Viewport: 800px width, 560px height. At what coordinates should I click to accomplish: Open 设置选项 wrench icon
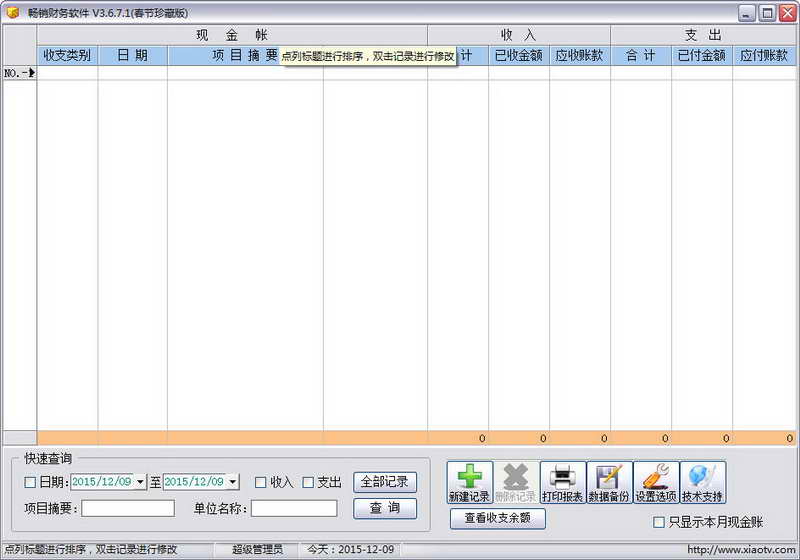[656, 482]
